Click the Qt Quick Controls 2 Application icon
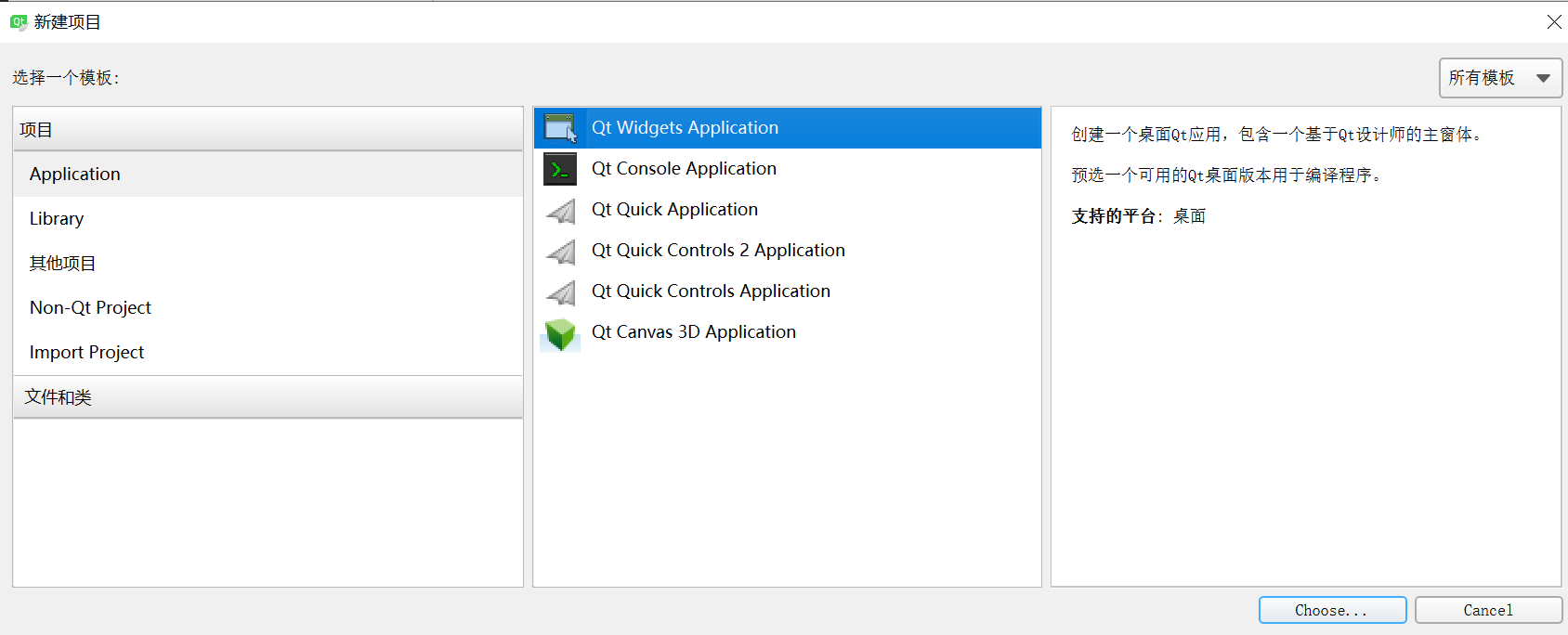This screenshot has height=635, width=1568. (x=560, y=252)
